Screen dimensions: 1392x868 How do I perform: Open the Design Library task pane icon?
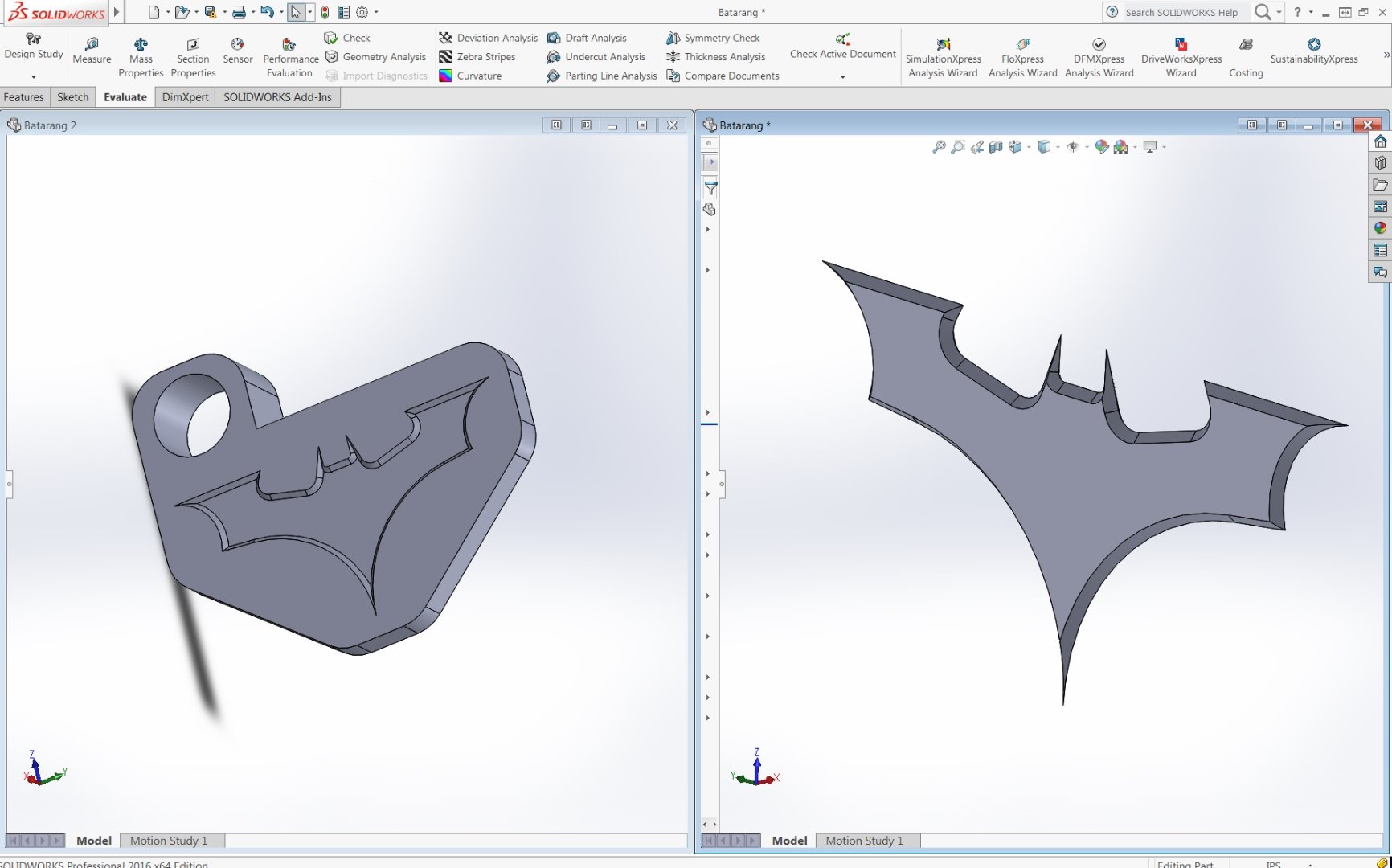click(x=1380, y=163)
